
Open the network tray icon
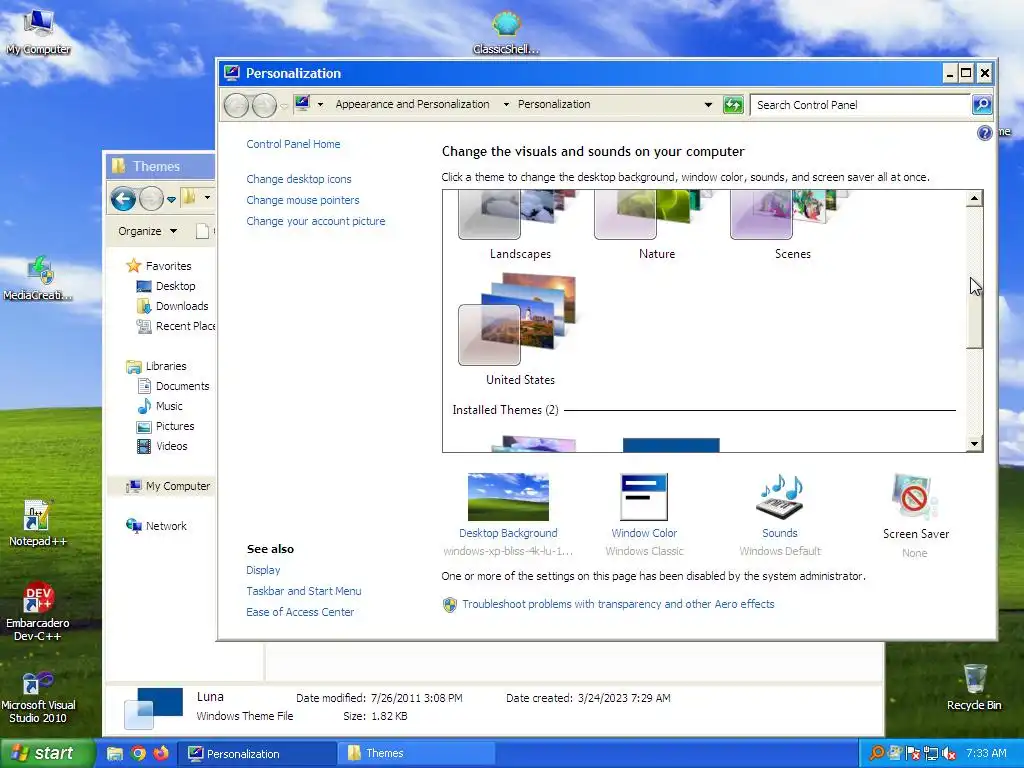click(x=931, y=754)
